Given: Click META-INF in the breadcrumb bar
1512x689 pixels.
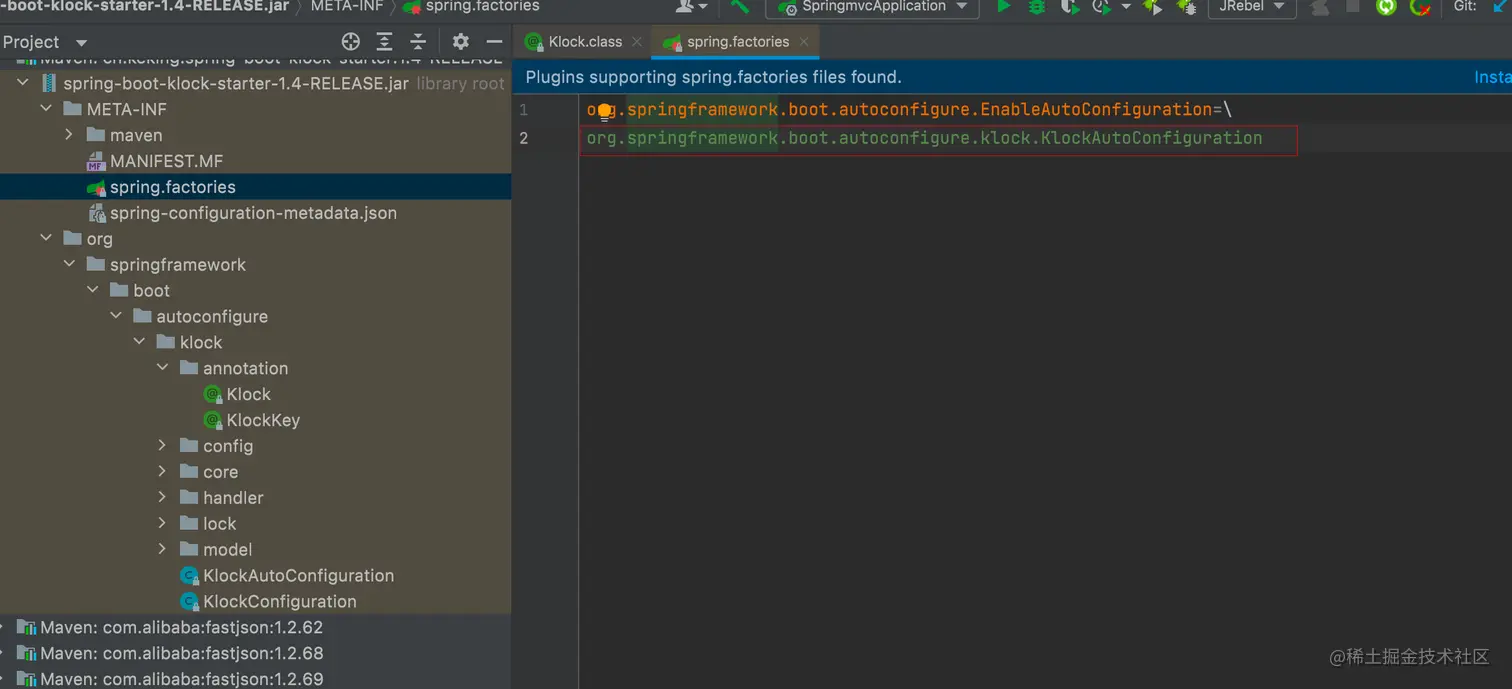Looking at the screenshot, I should (x=347, y=6).
